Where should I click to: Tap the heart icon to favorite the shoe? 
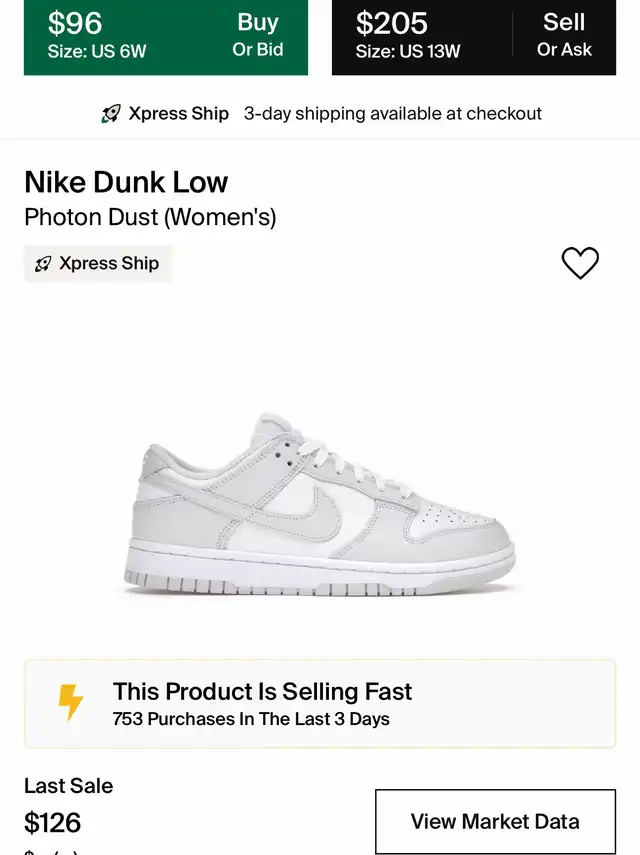(580, 263)
